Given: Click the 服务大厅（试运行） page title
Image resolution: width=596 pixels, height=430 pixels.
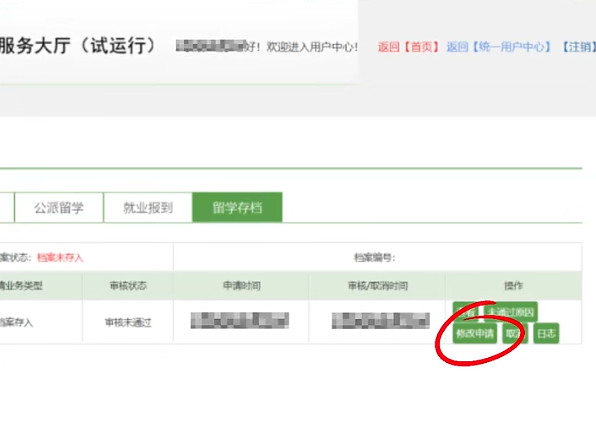Looking at the screenshot, I should [78, 46].
